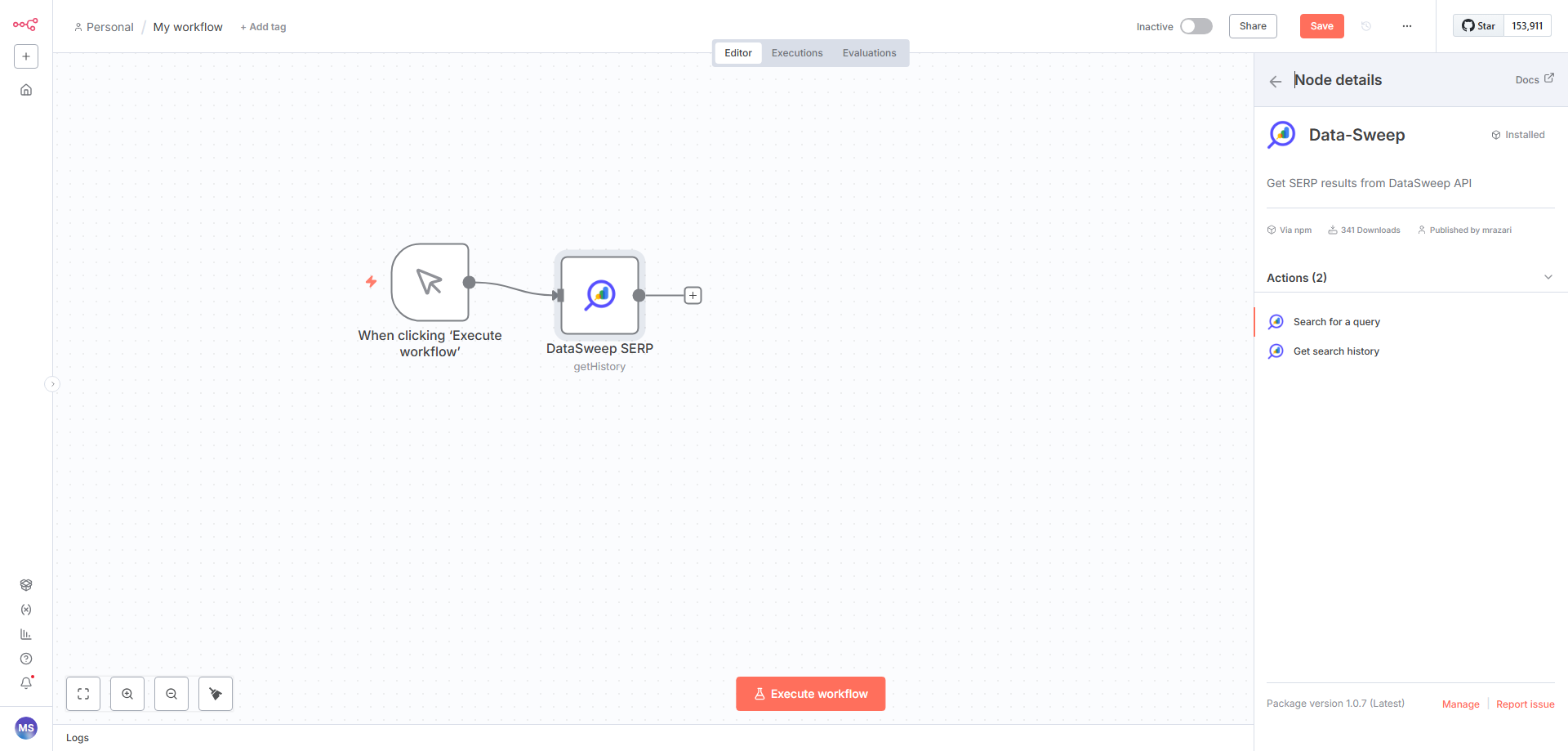Click the orange Save button
1568x751 pixels.
point(1321,26)
